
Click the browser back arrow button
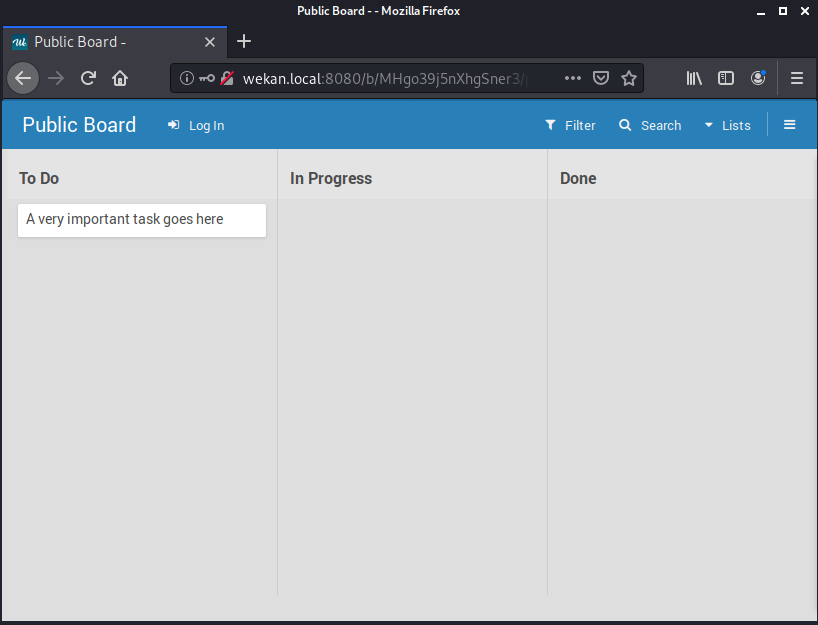coord(23,78)
